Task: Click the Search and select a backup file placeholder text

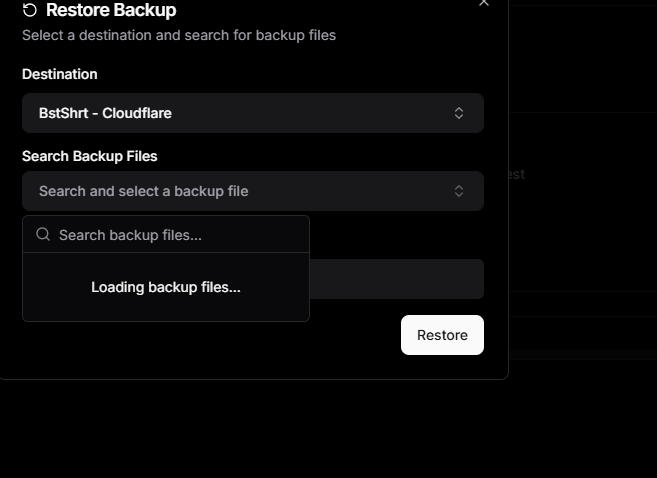Action: (143, 191)
